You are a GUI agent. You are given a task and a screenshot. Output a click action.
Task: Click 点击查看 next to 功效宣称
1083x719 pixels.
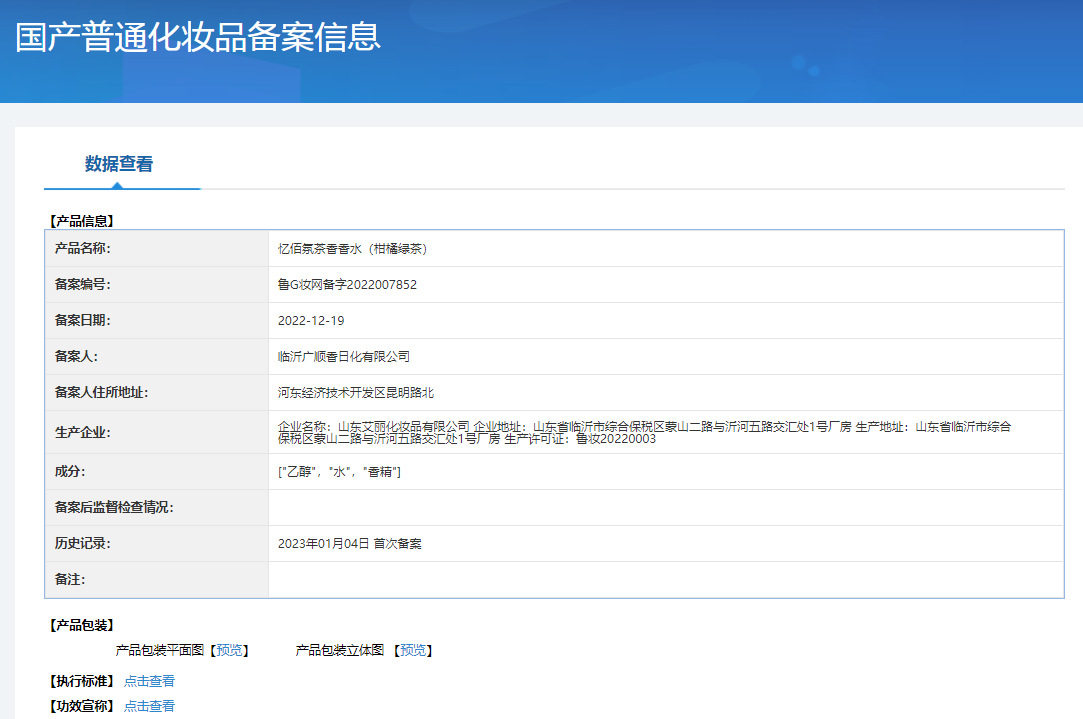tap(149, 706)
